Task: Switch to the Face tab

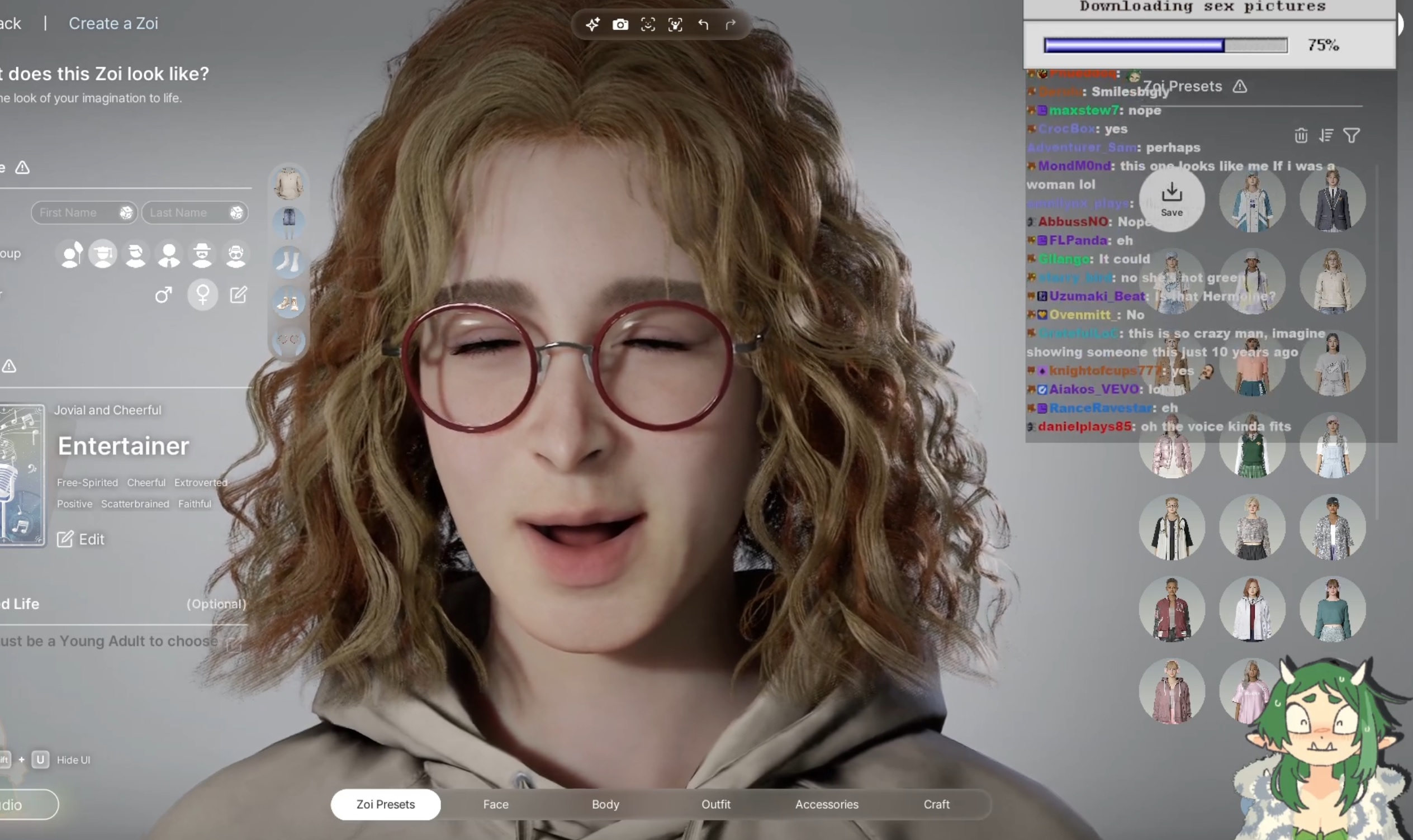Action: point(495,804)
